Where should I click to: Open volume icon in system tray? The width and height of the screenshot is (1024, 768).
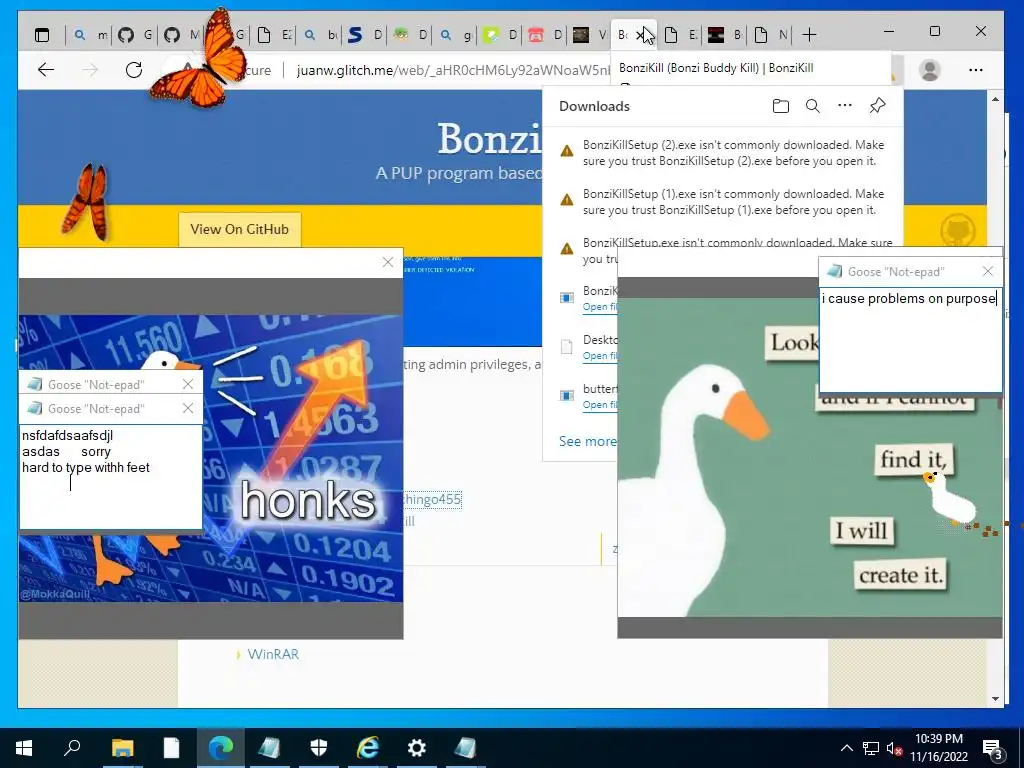tap(894, 748)
